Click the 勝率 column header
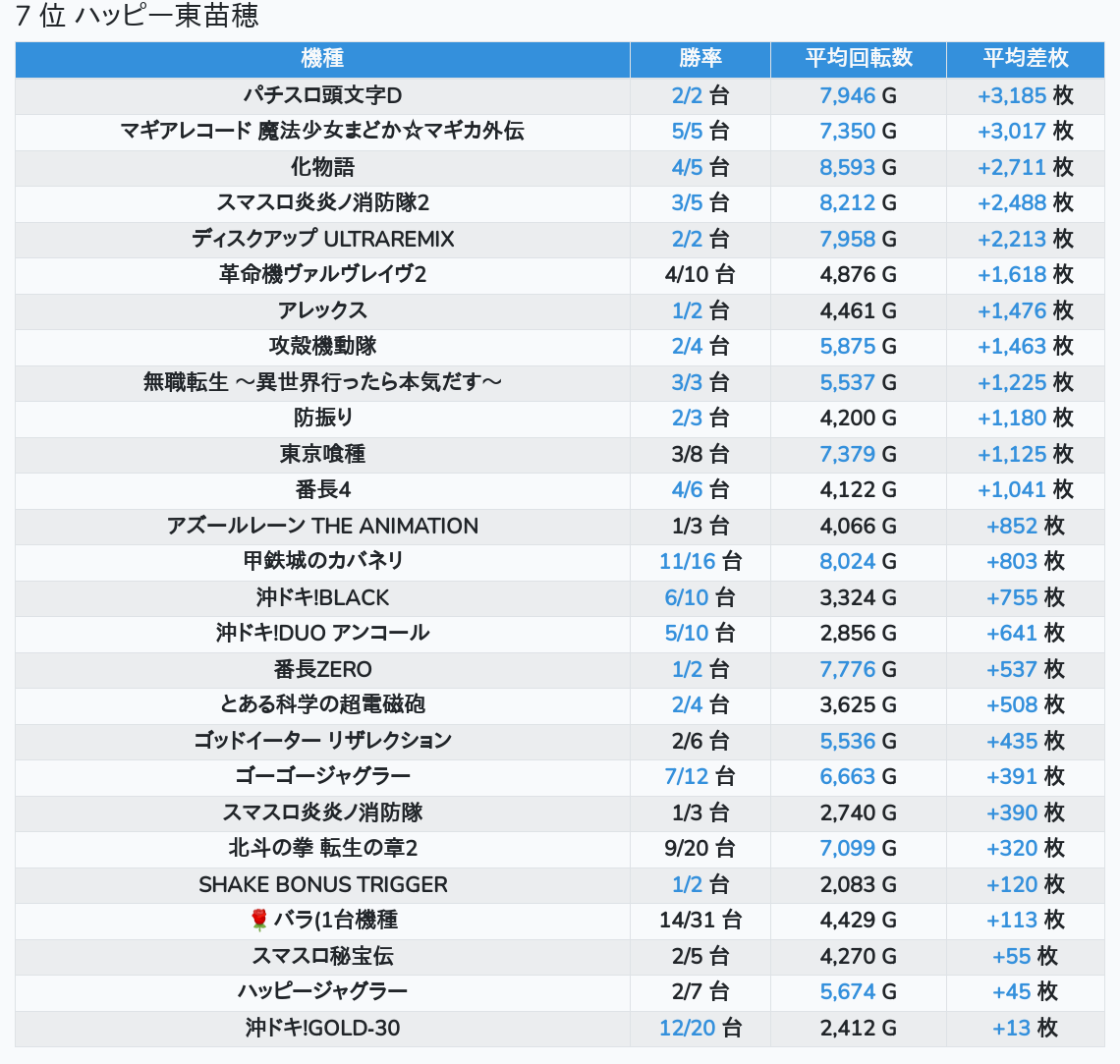 click(700, 59)
